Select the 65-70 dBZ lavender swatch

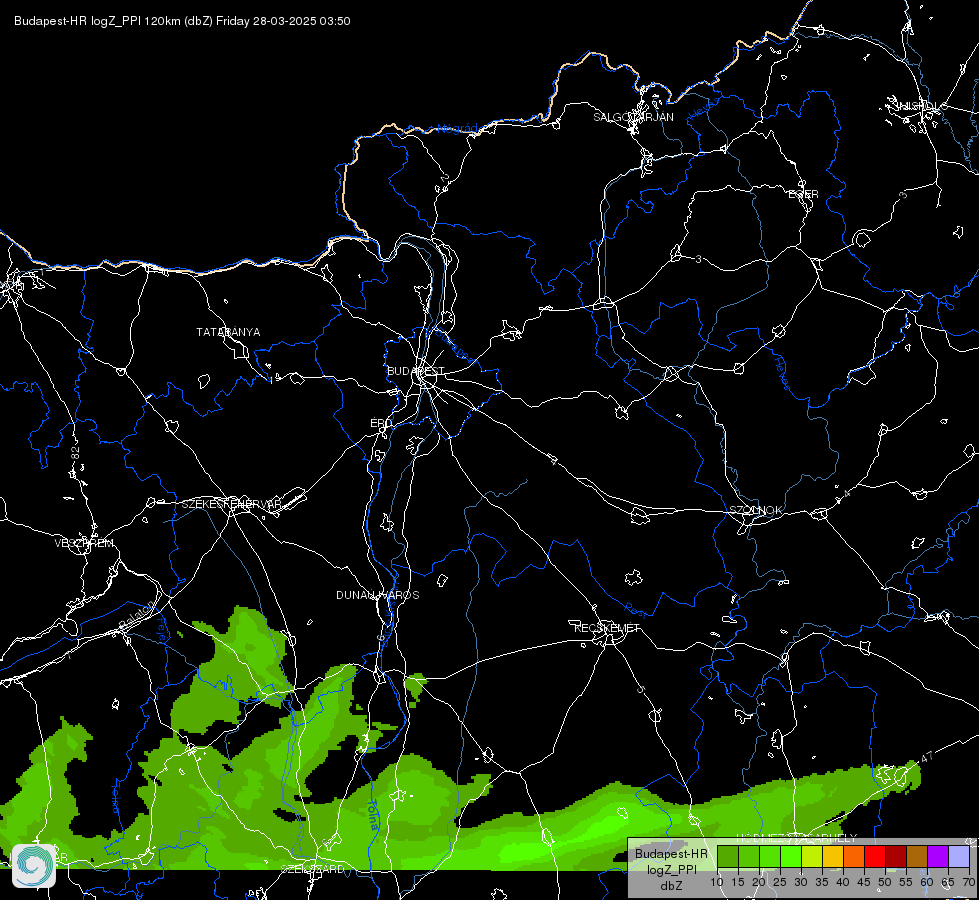[x=959, y=856]
